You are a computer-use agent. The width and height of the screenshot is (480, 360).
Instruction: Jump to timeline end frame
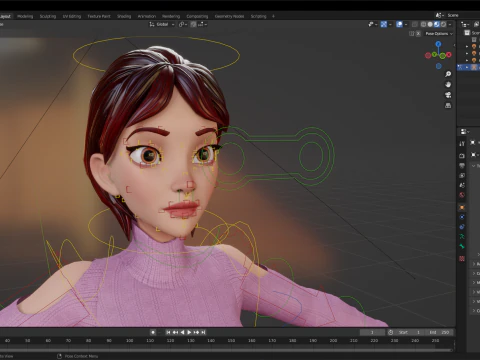(203, 332)
